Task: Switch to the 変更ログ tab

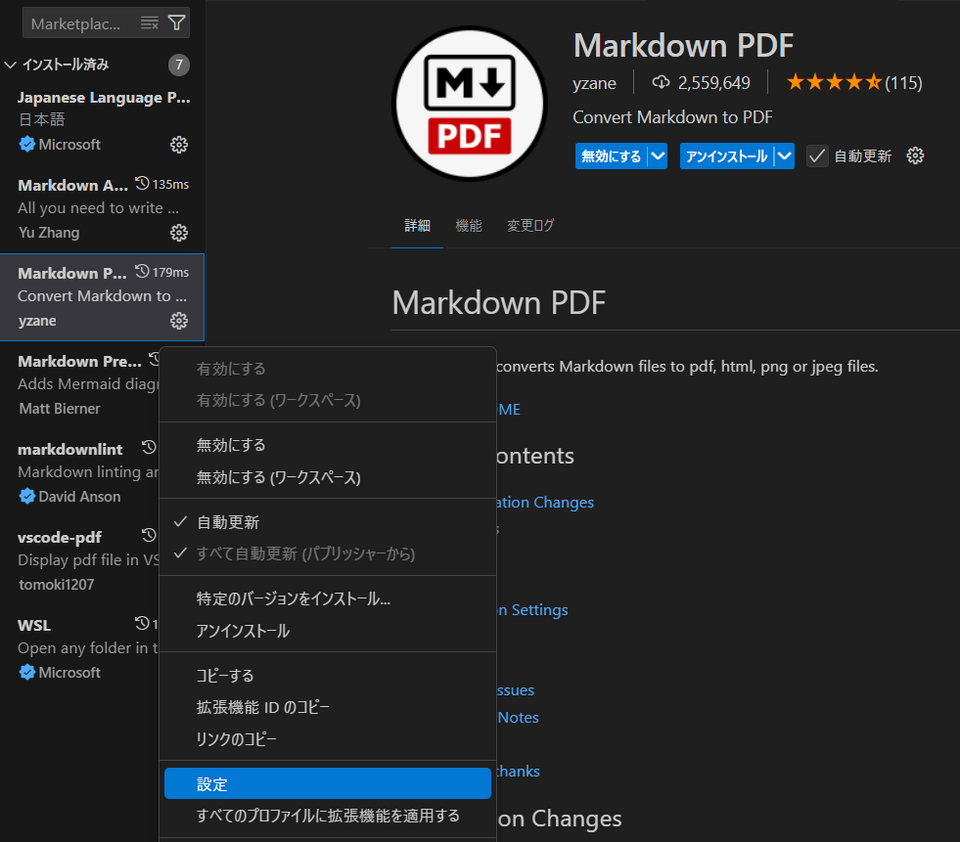Action: (530, 226)
